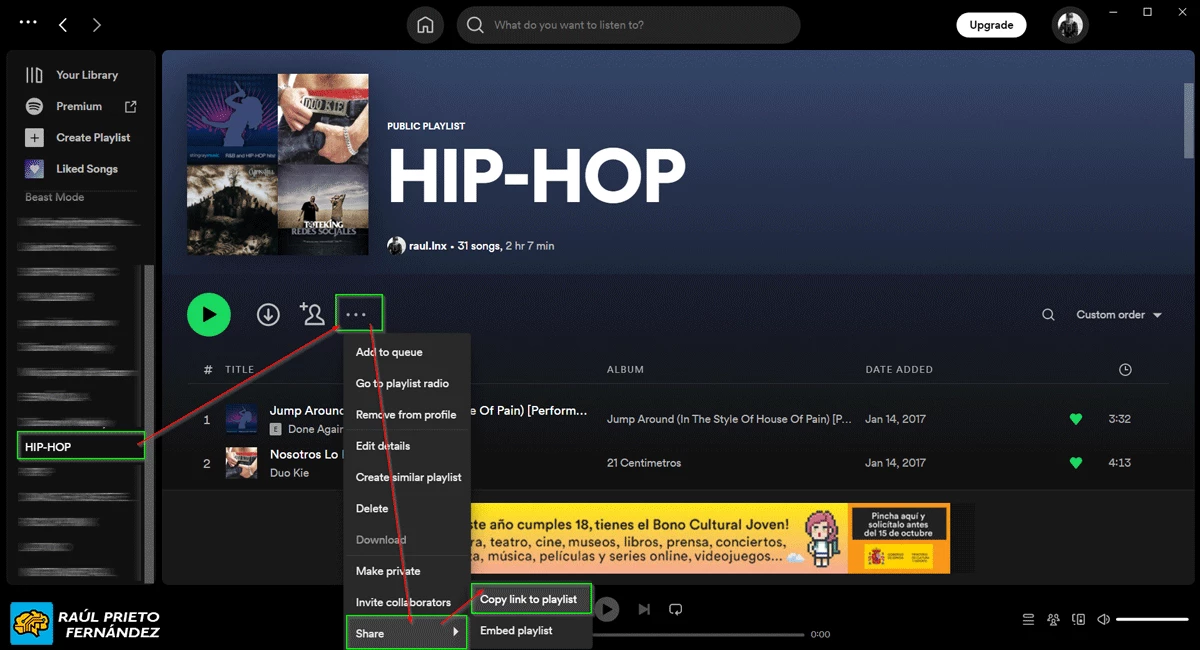Screen dimensions: 1200x650
Task: Toggle the green heart on Jump Around
Action: (1076, 419)
